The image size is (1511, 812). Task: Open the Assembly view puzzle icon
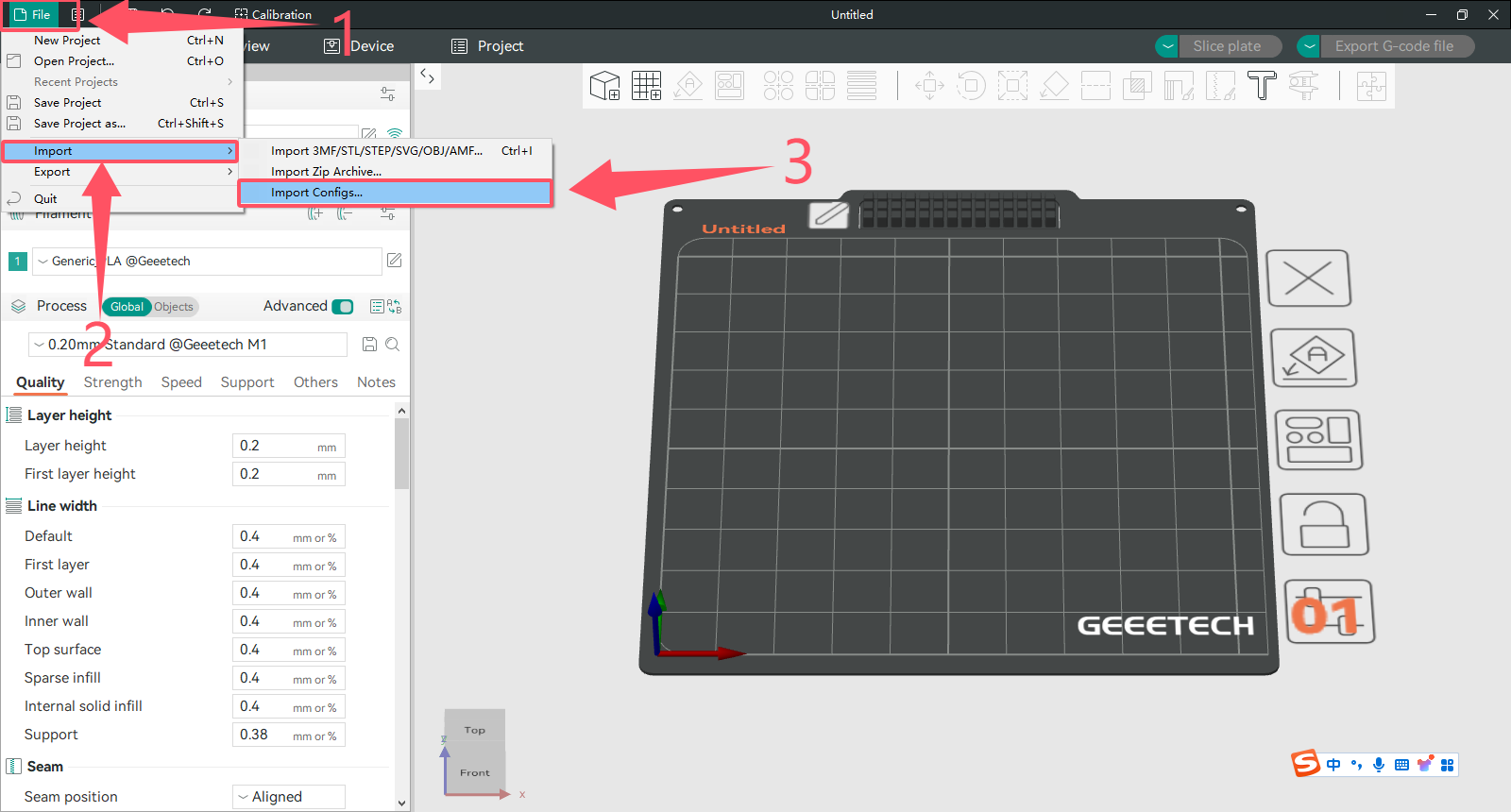coord(1371,86)
